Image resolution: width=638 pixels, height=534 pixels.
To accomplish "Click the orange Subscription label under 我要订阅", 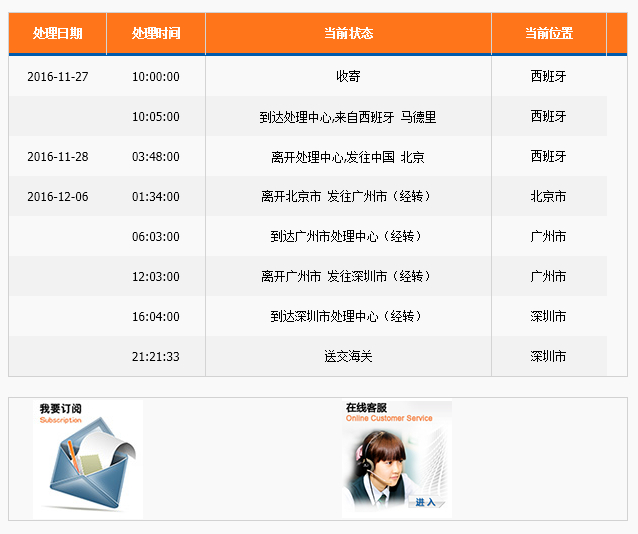I will pos(61,420).
